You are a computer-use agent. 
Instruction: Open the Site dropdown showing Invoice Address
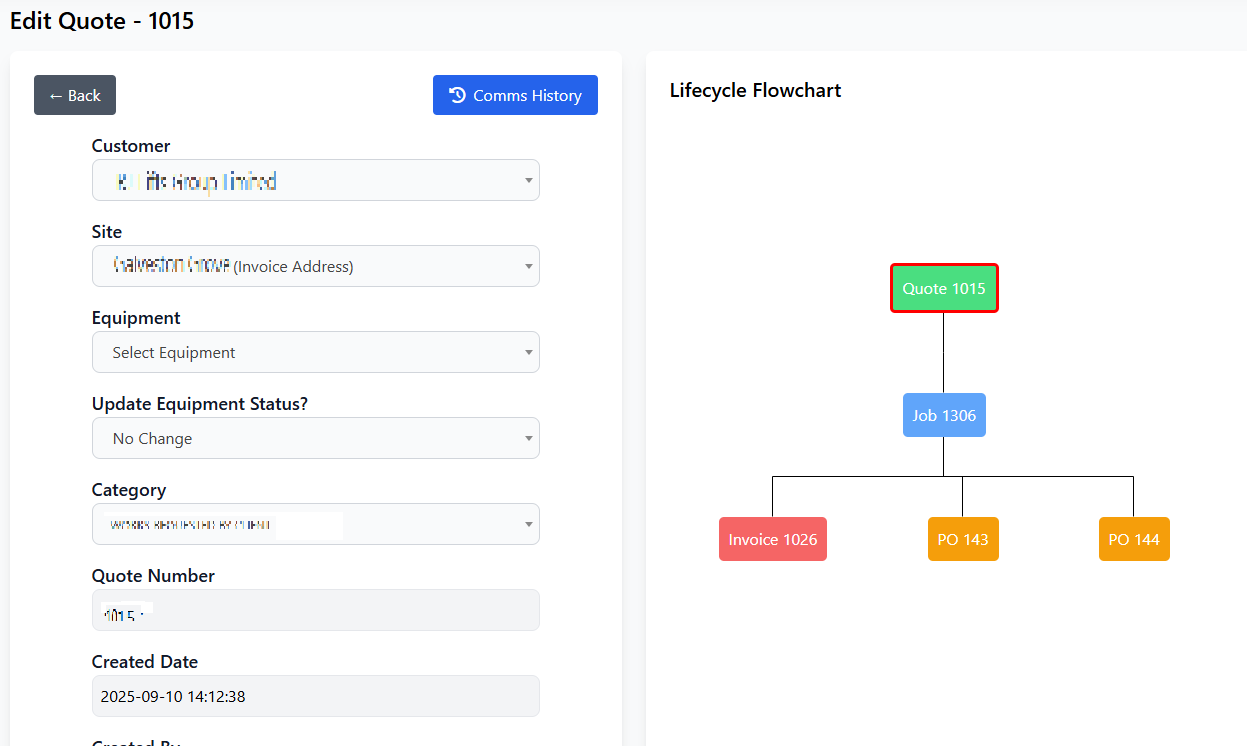[316, 266]
